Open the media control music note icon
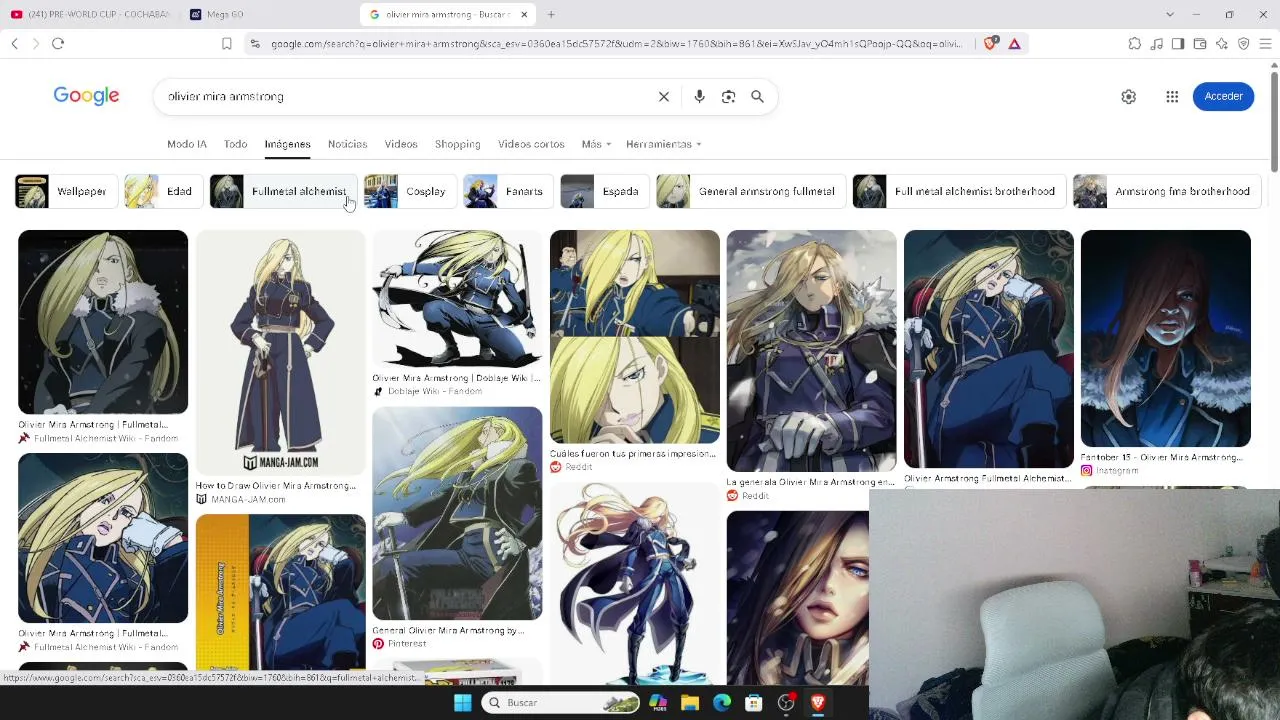Screen dimensions: 1280x720 (x=1156, y=44)
